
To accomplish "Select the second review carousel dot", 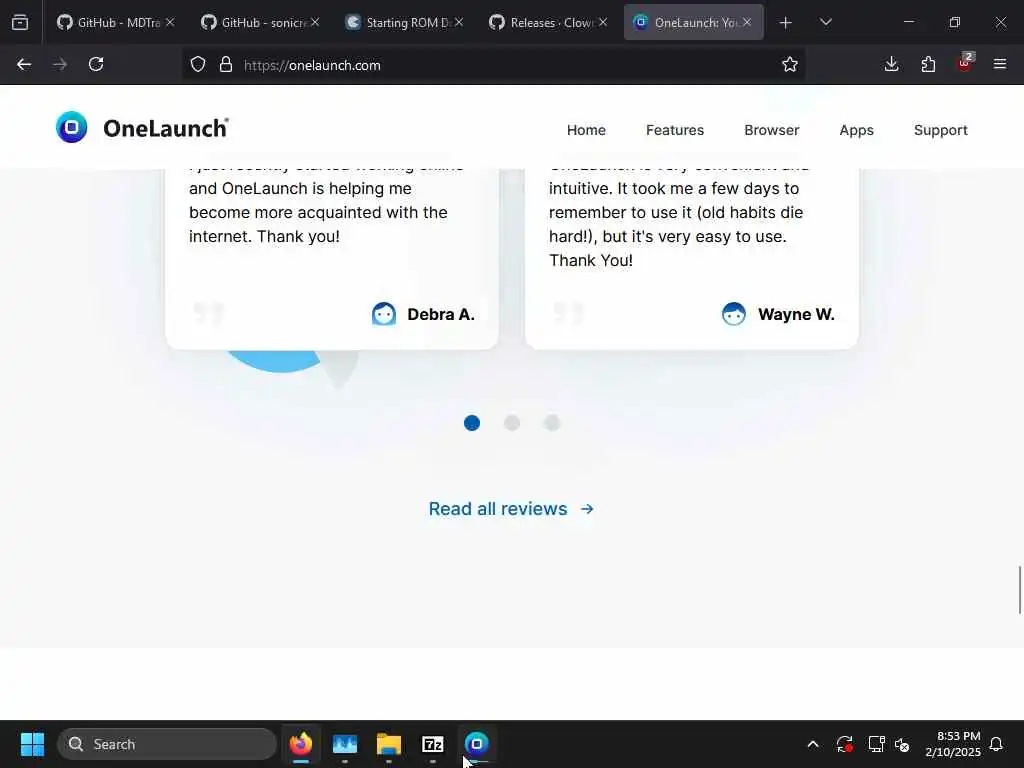I will 512,423.
